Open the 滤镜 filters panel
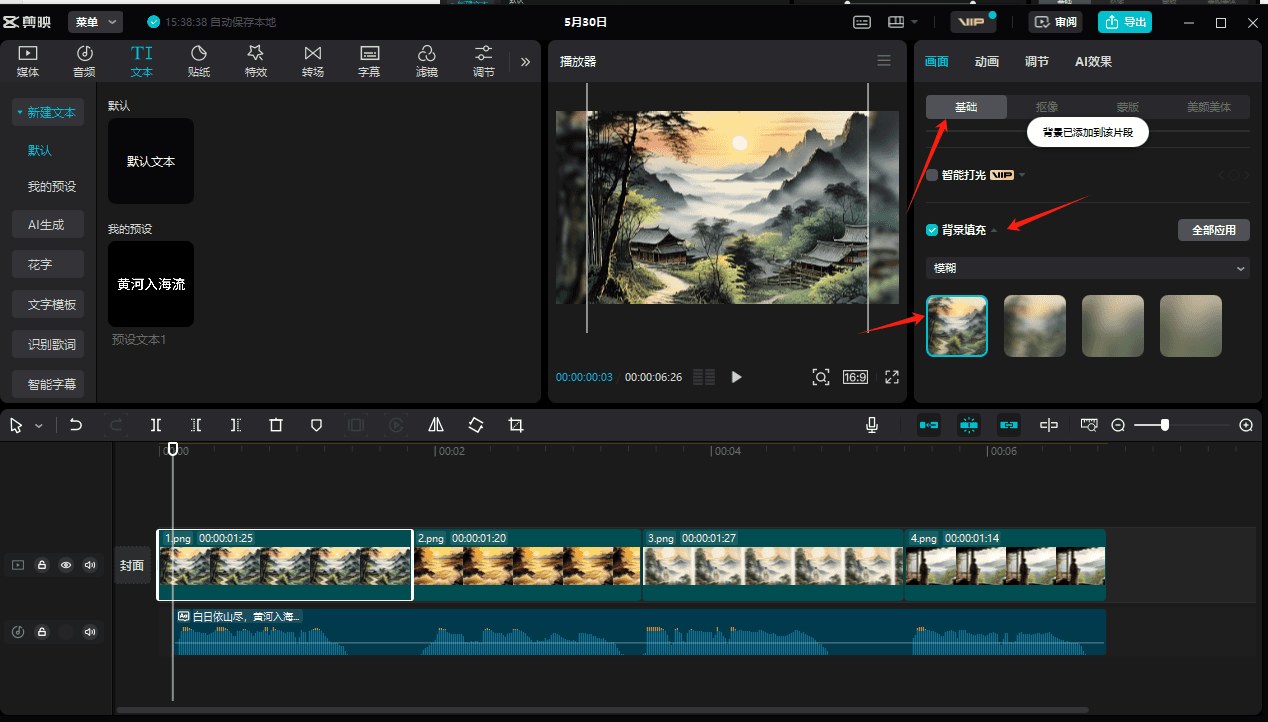The height and width of the screenshot is (722, 1268). 427,61
